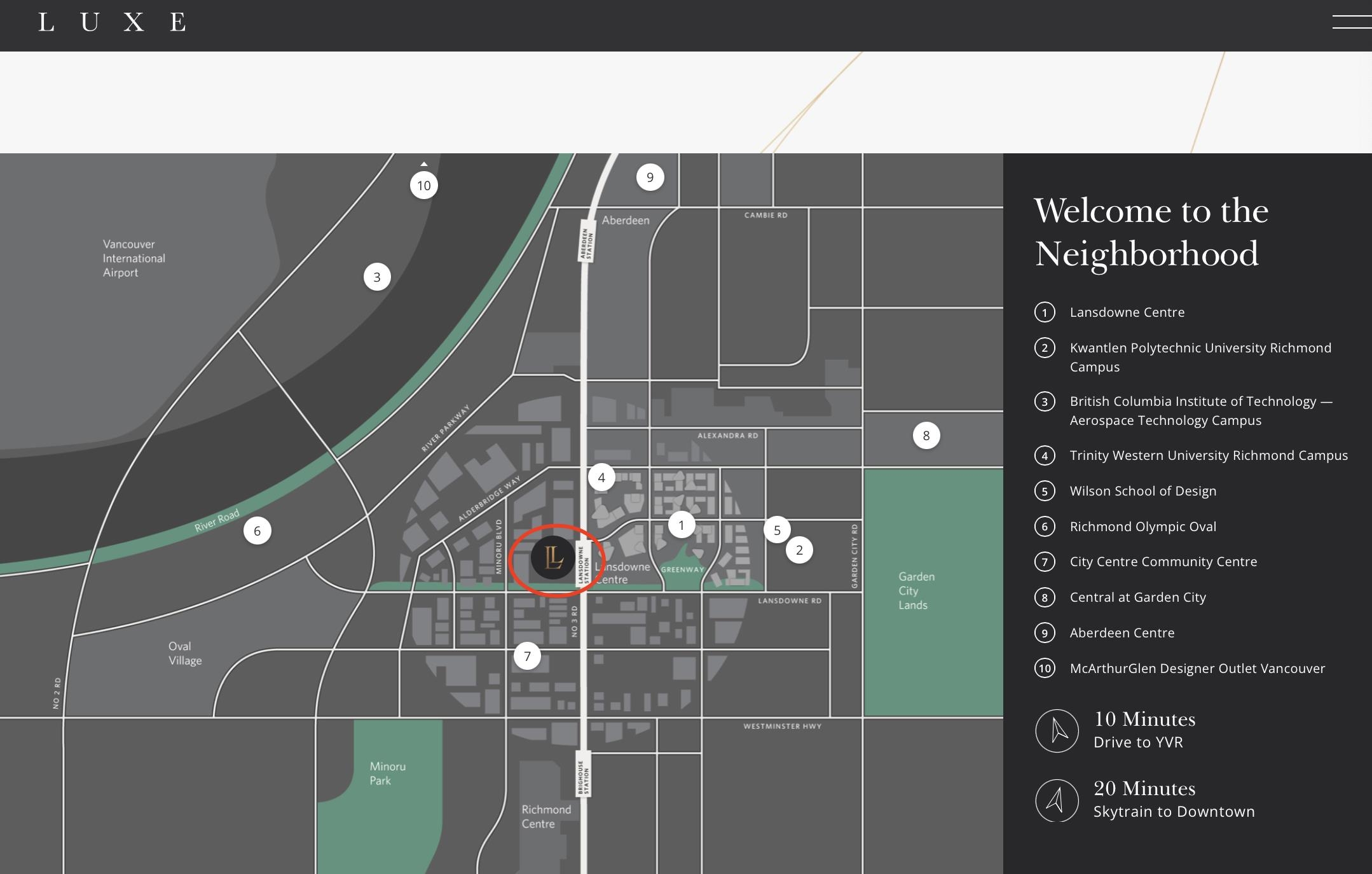Click the legend circle numbered 10
This screenshot has width=1372, height=874.
pyautogui.click(x=1045, y=669)
